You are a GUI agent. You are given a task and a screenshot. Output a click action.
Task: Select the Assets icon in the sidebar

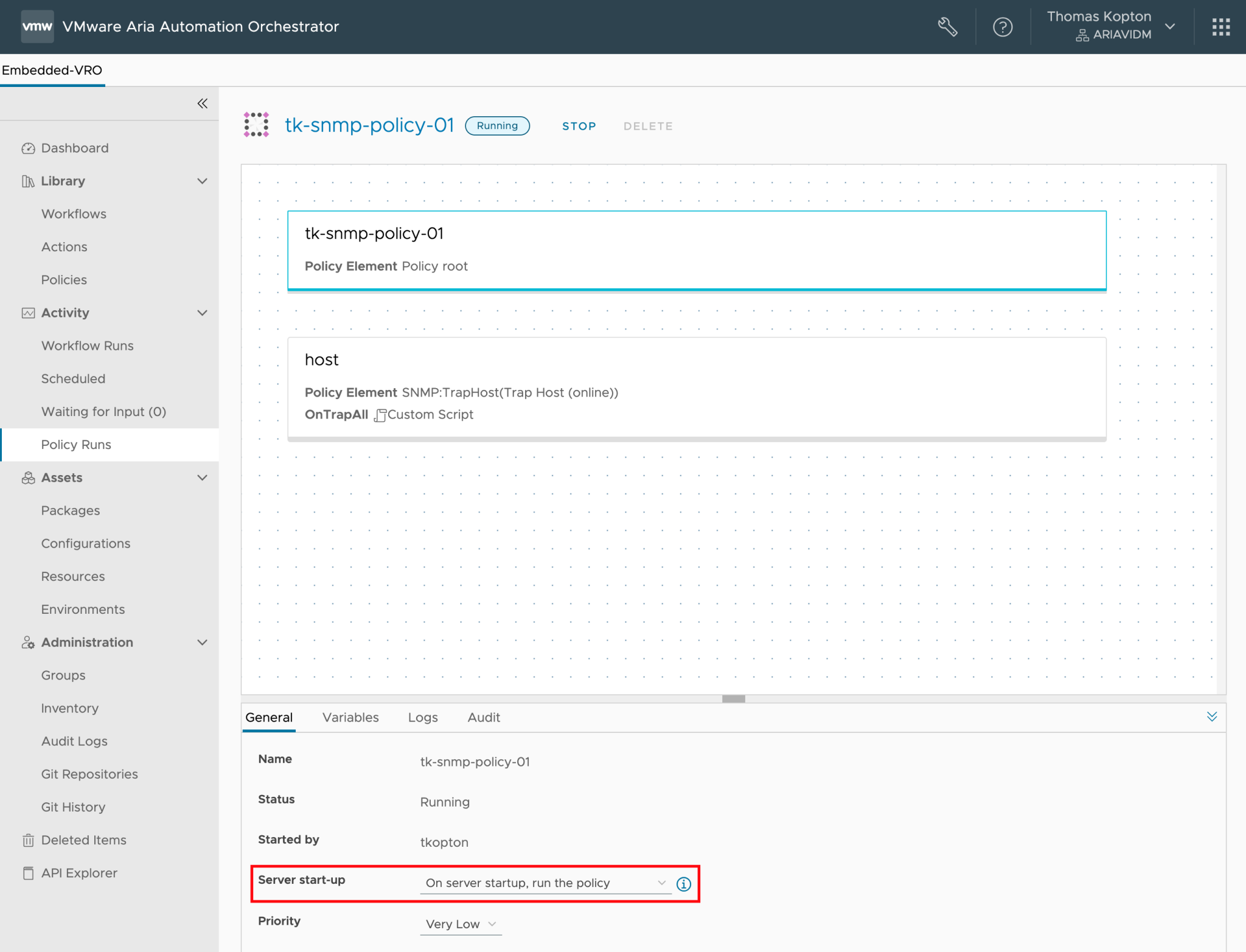(28, 478)
